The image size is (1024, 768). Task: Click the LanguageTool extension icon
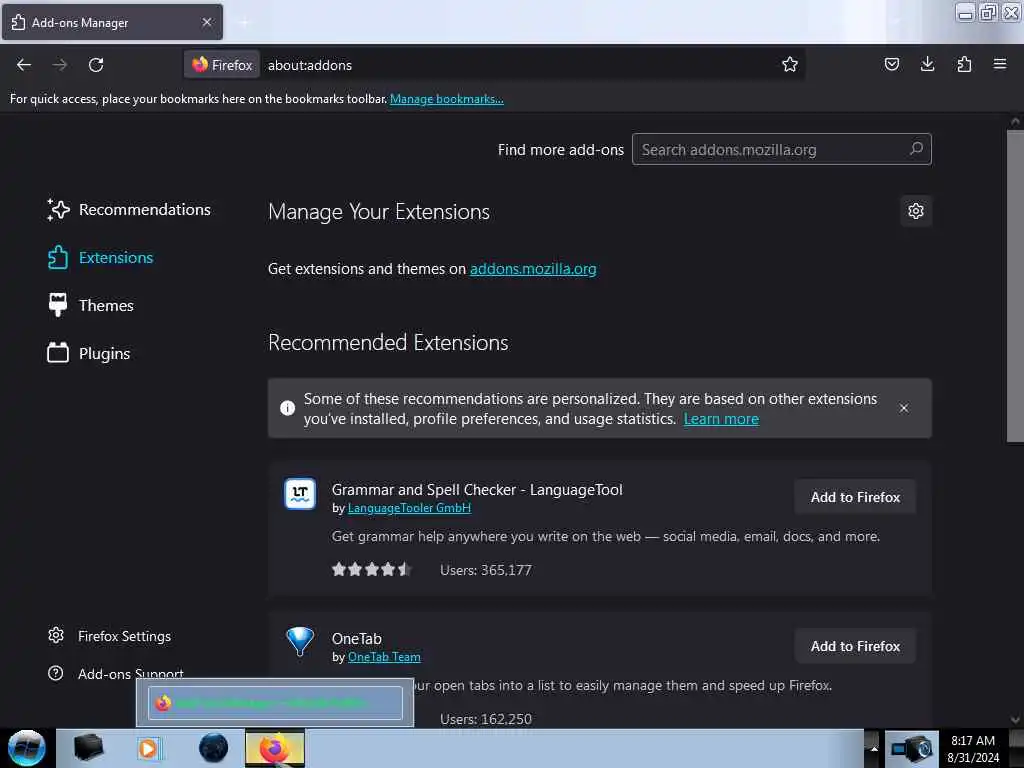point(300,494)
